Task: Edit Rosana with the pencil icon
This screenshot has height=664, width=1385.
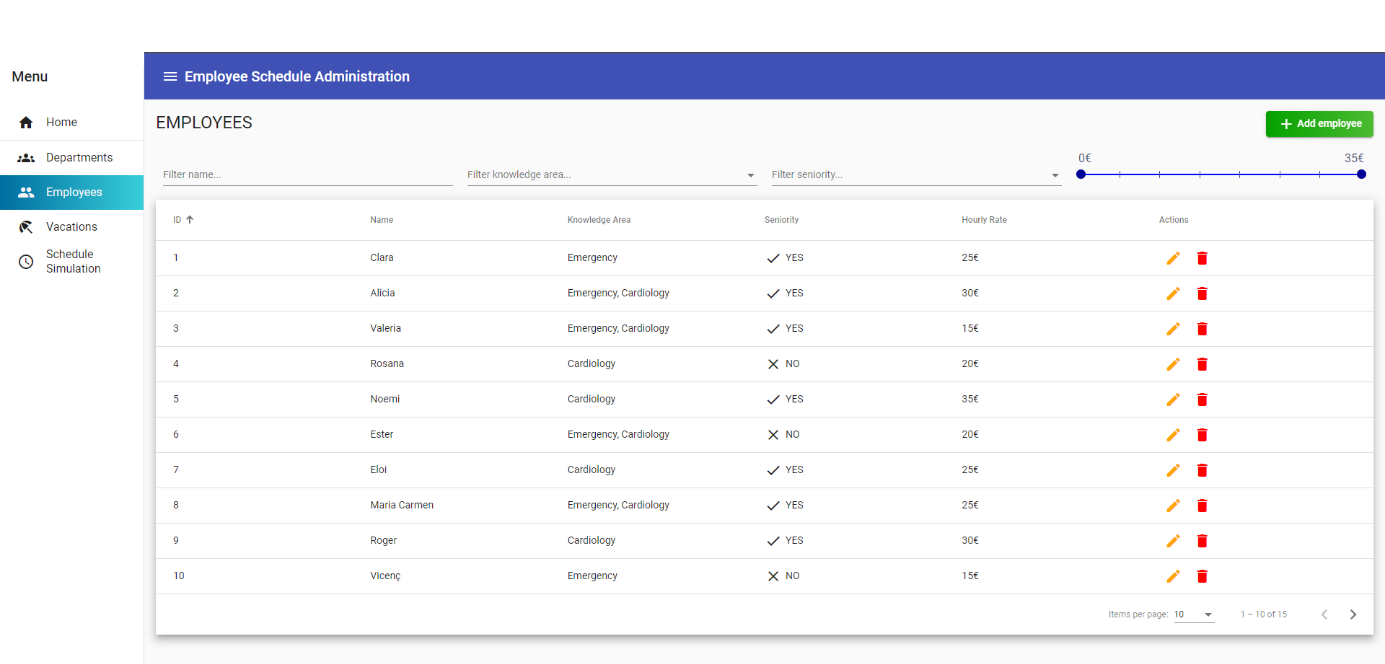Action: 1173,364
